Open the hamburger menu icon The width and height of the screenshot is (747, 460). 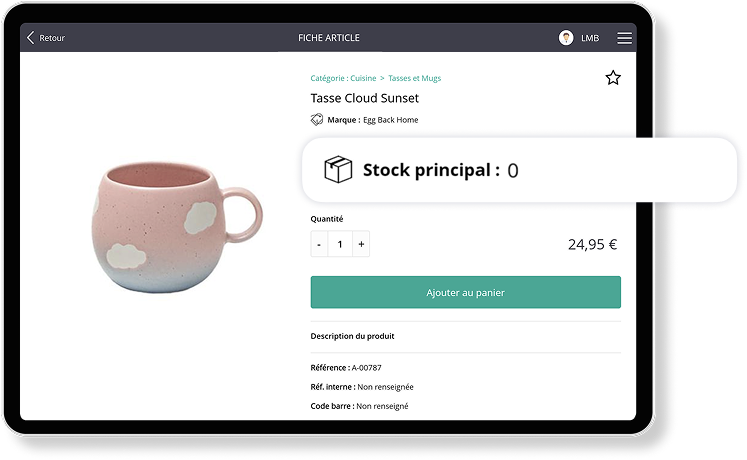(x=625, y=38)
